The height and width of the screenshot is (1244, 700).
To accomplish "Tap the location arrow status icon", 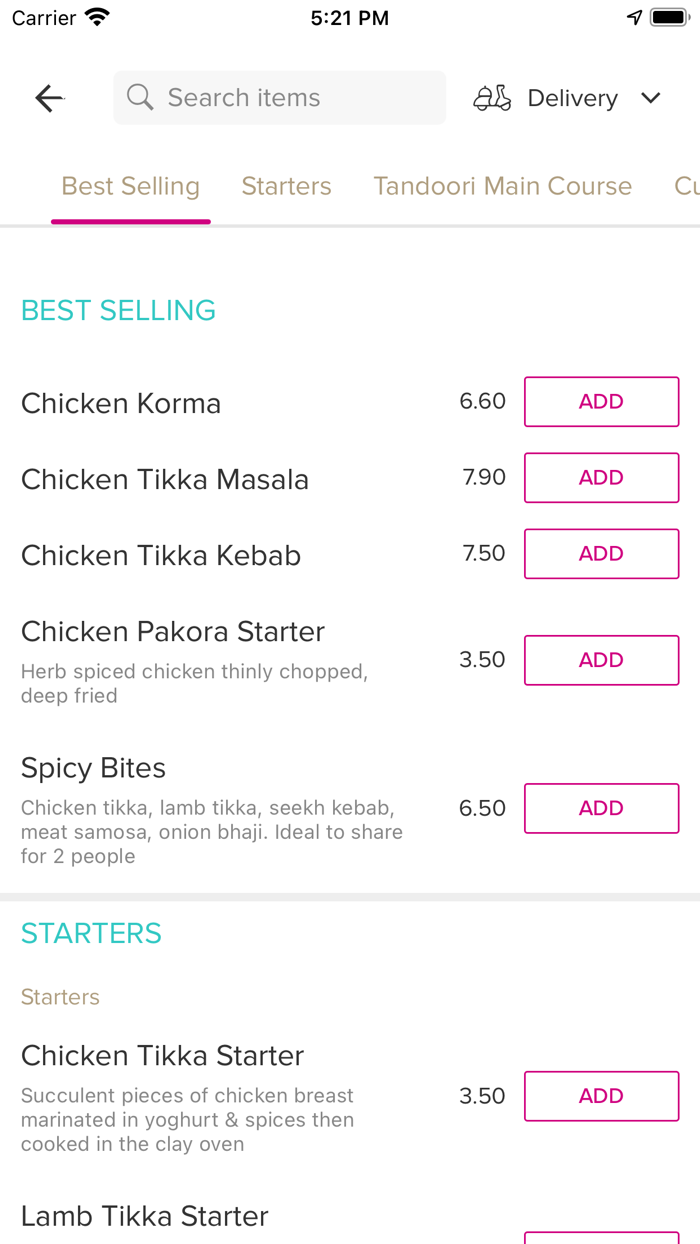I will [634, 18].
